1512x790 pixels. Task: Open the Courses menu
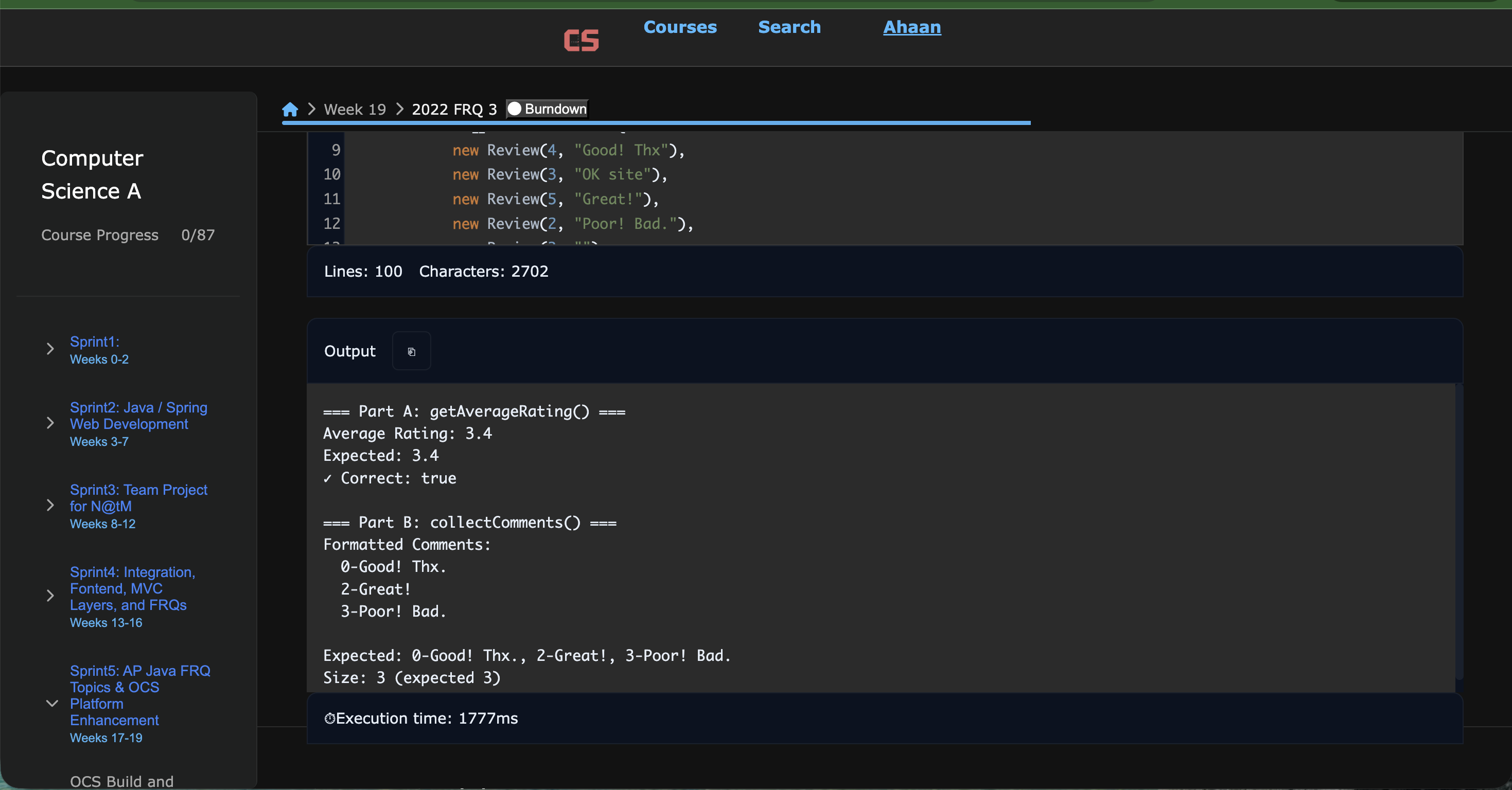point(680,27)
